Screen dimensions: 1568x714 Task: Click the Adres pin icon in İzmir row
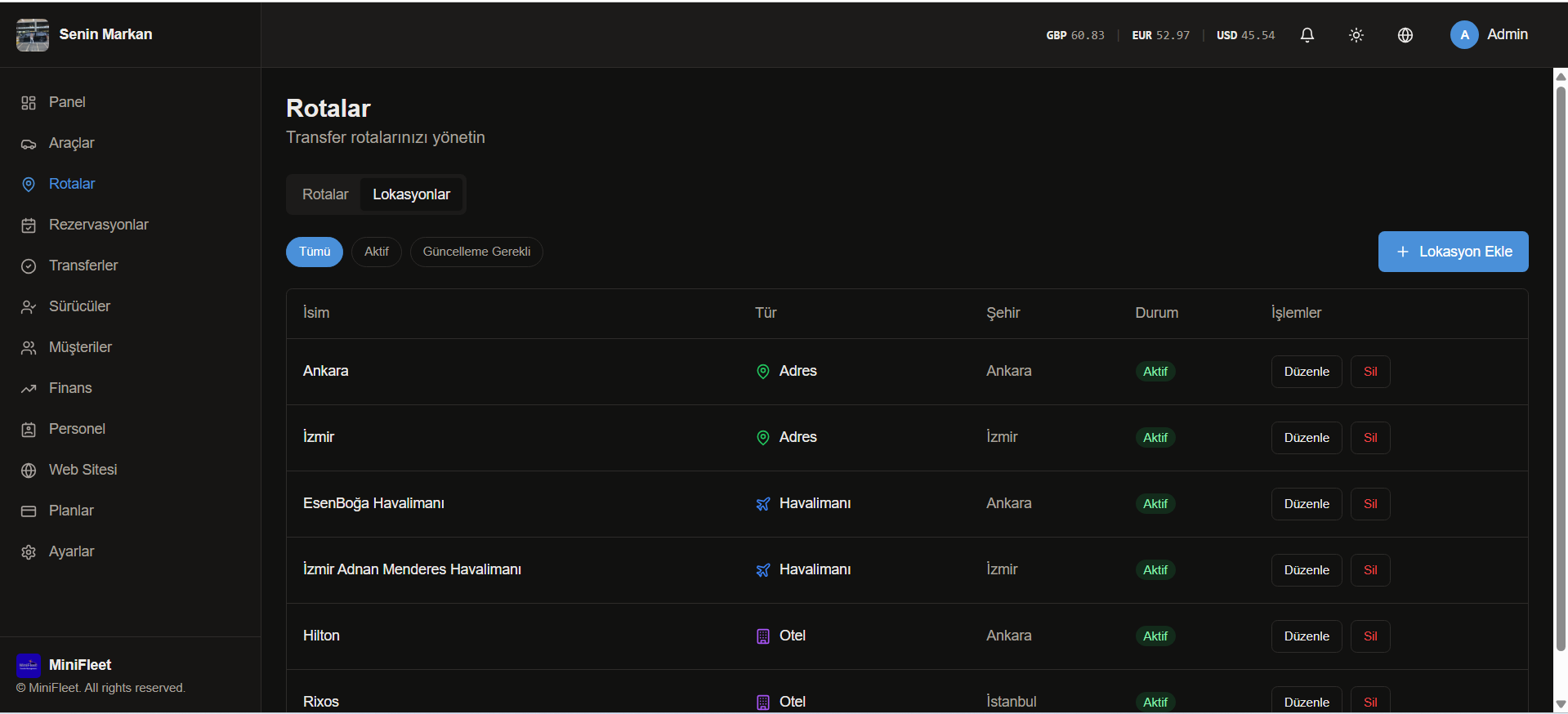(763, 438)
